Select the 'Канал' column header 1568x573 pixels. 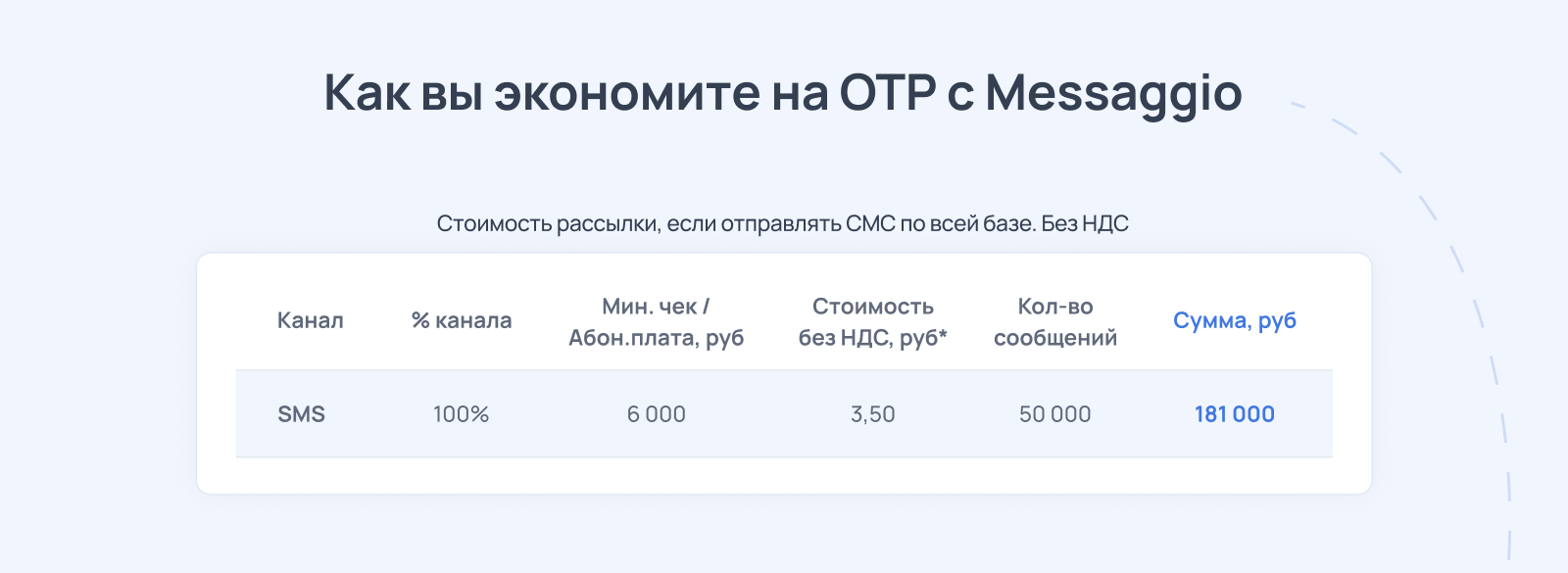[310, 320]
